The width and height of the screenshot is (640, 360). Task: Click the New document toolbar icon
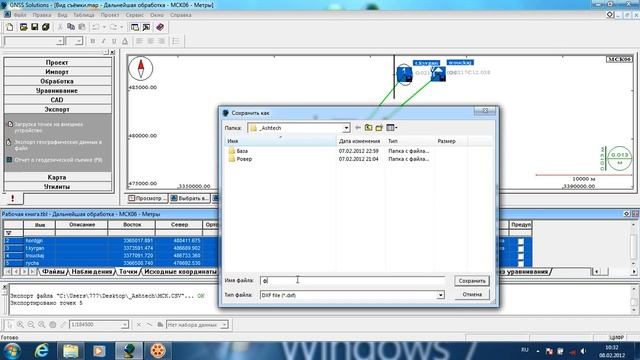10,27
